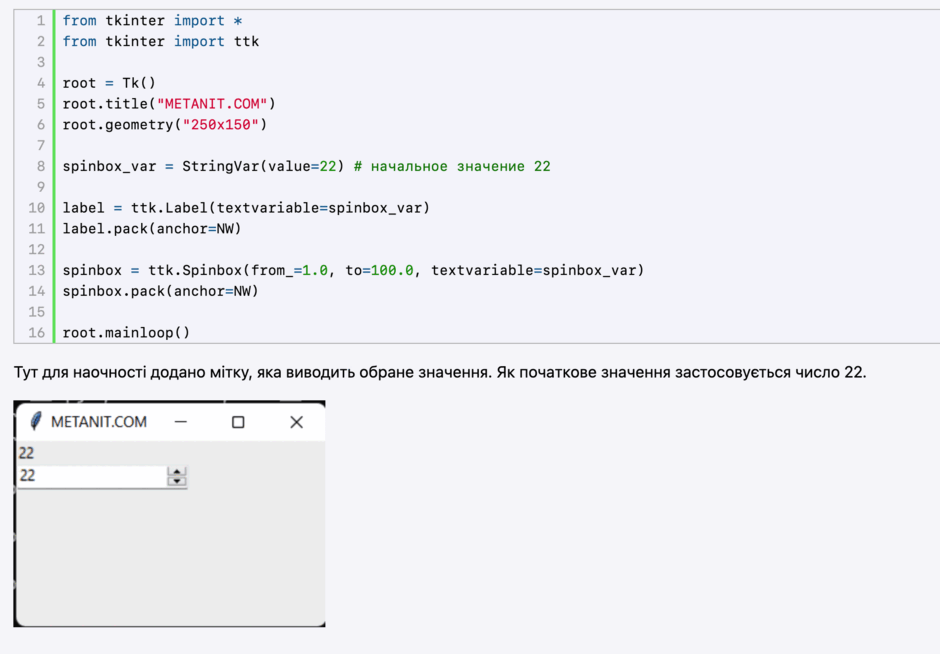This screenshot has height=654, width=940.
Task: Click the "250x150" geometry string in code
Action: pos(221,125)
